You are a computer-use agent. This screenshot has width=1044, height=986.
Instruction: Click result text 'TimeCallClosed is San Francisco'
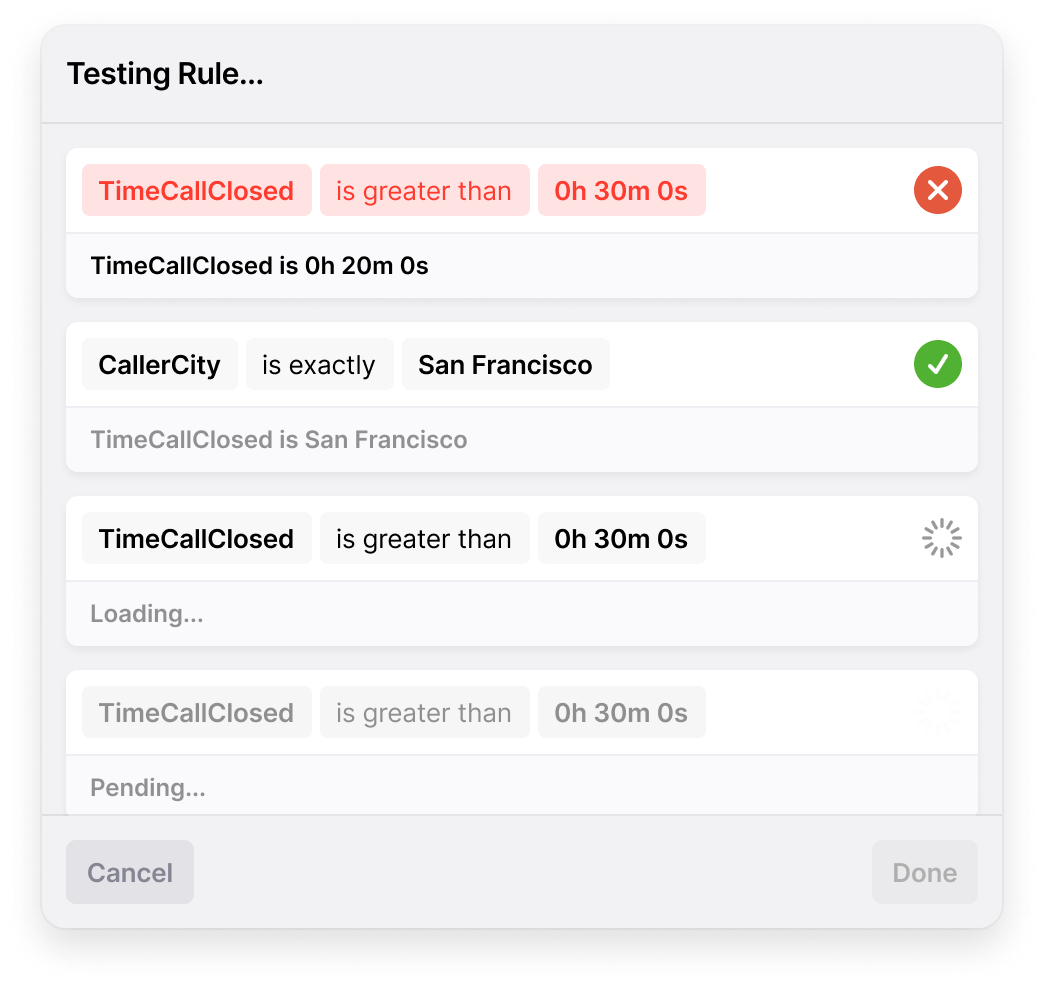click(x=279, y=439)
